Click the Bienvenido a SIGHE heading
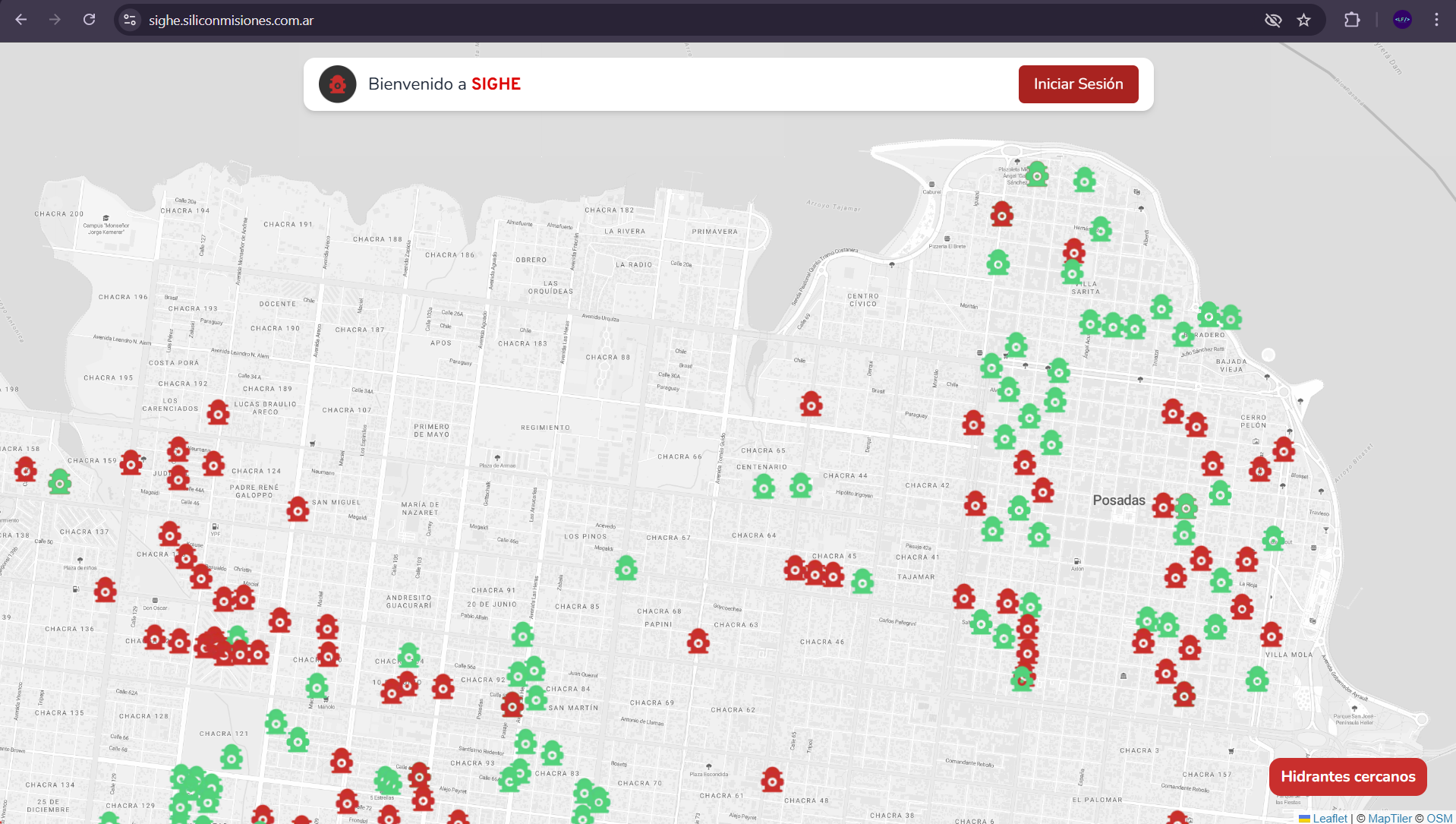Image resolution: width=1456 pixels, height=824 pixels. tap(444, 84)
